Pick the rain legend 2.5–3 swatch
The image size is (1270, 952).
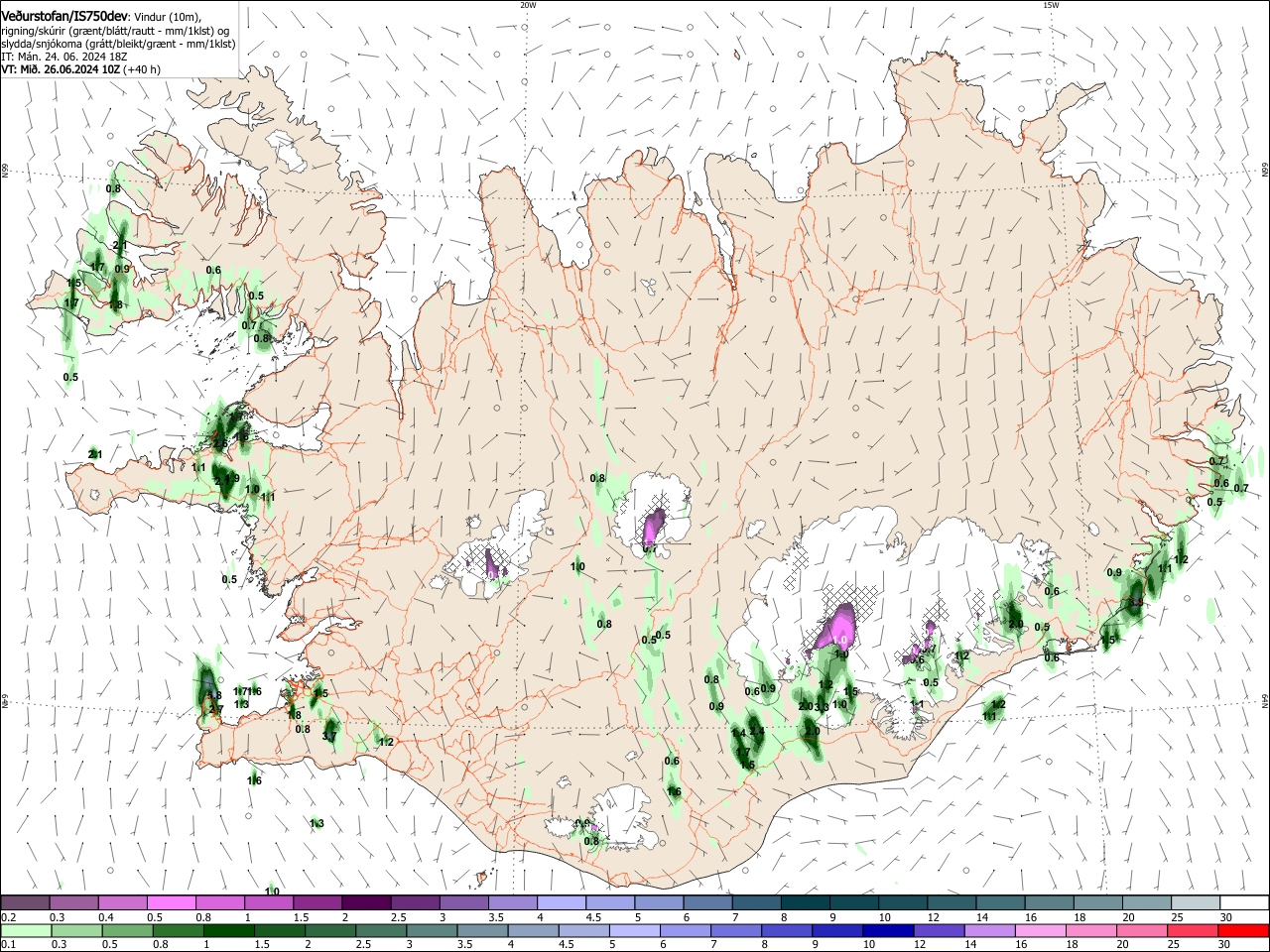[382, 930]
